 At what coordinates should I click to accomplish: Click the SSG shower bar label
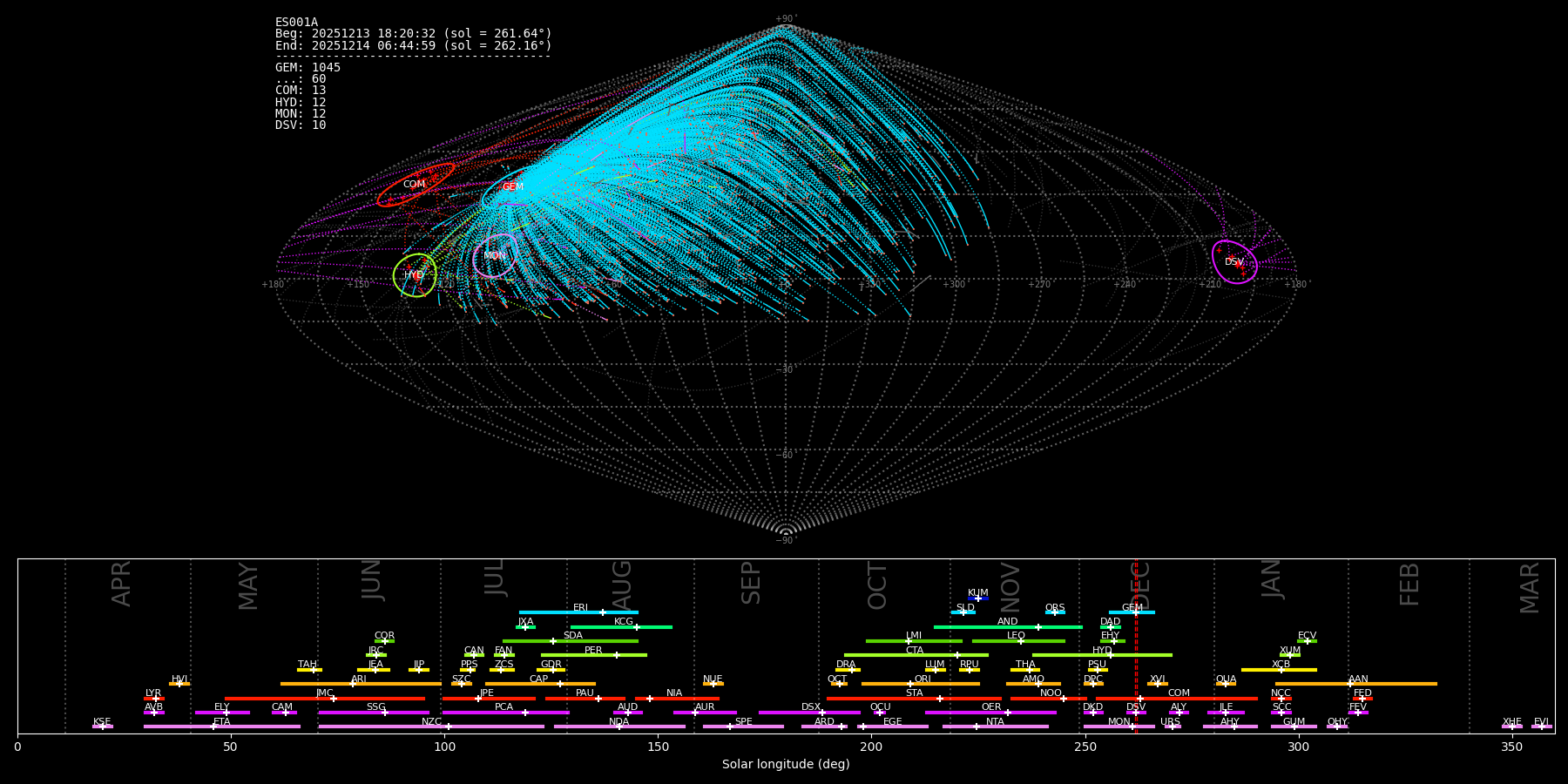coord(376,707)
